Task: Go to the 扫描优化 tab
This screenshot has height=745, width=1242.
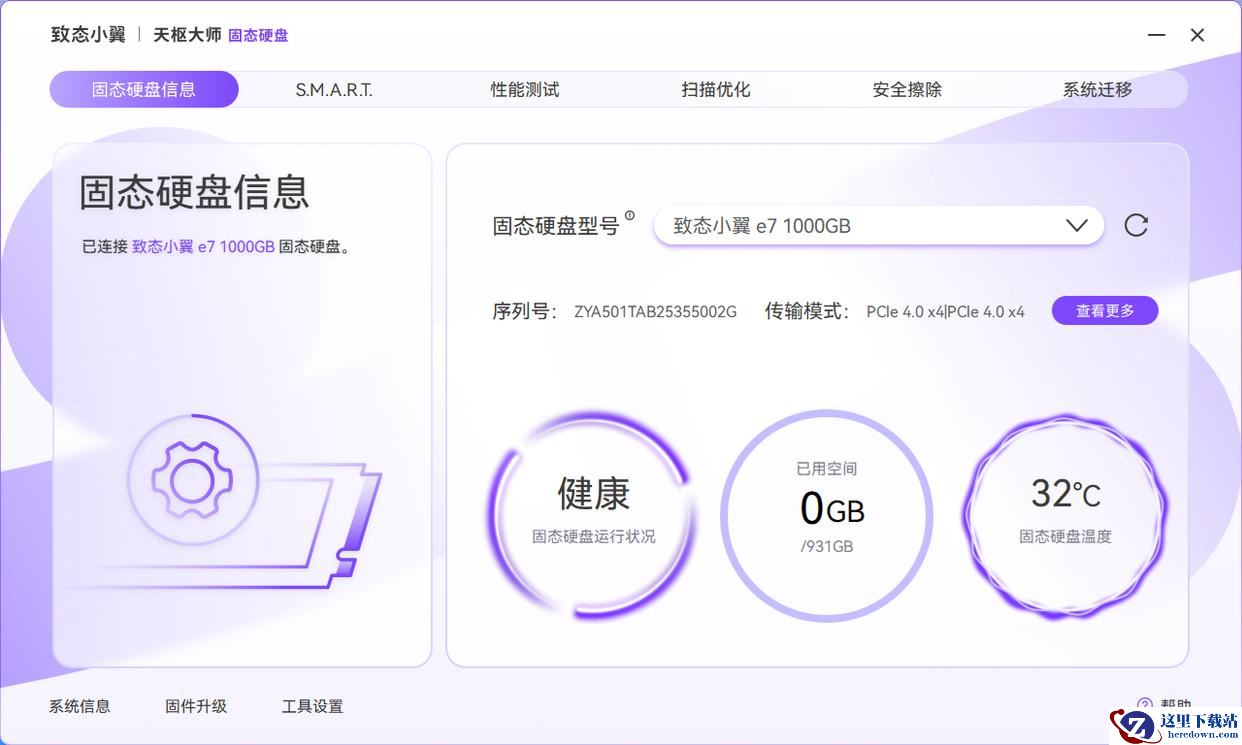Action: 716,90
